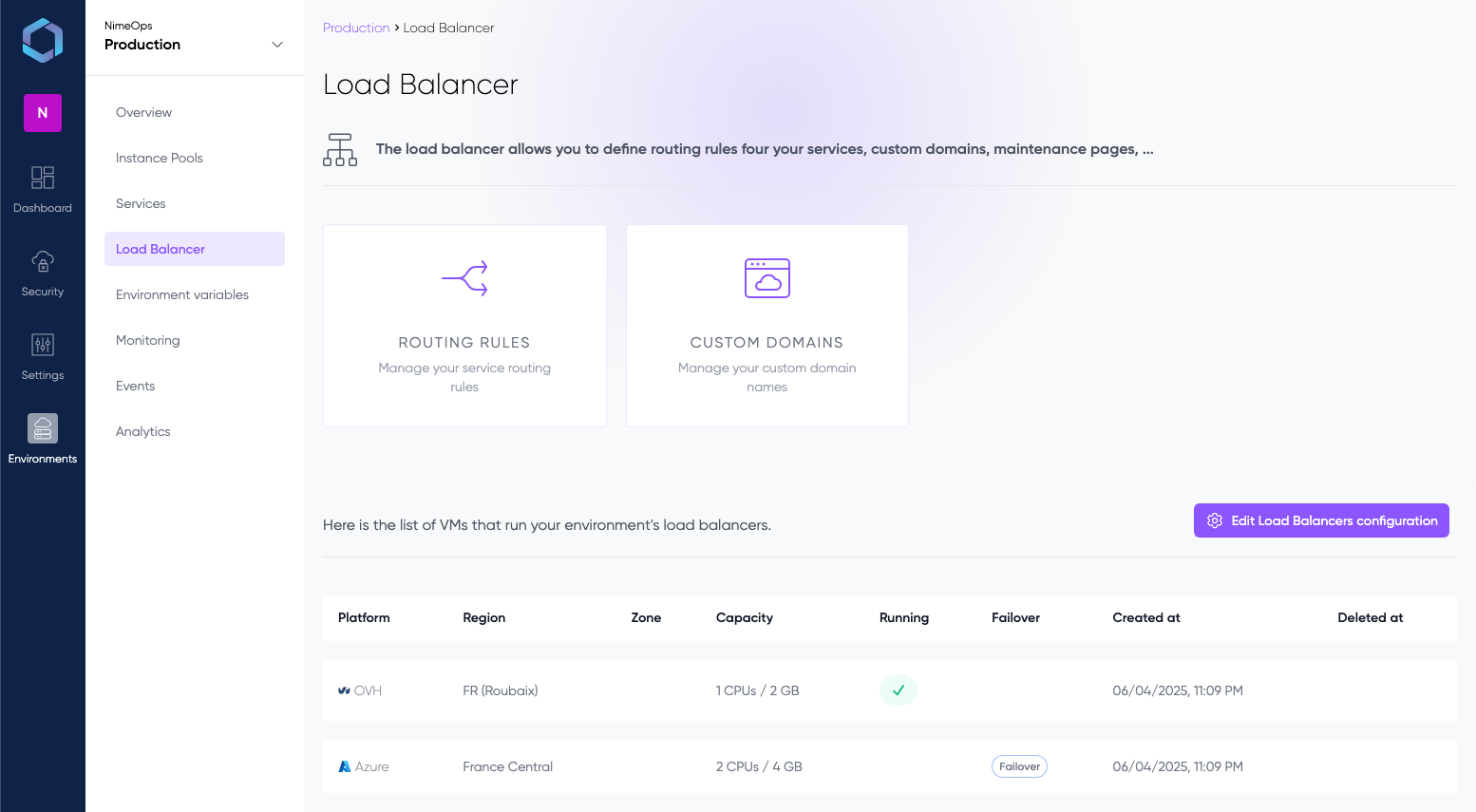Click the Load Balancer page heading

(421, 85)
